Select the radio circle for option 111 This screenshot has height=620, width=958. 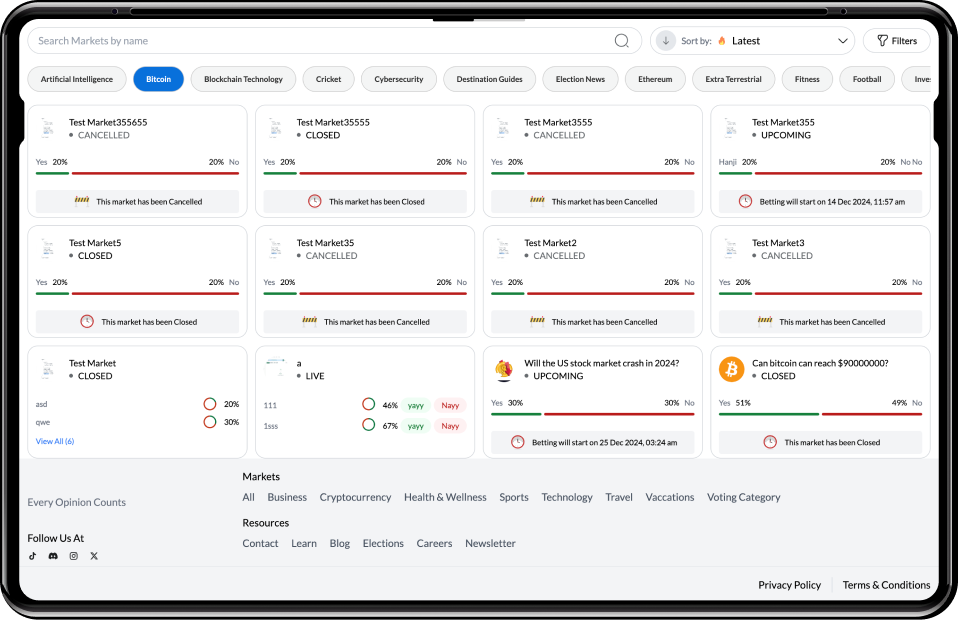[368, 405]
